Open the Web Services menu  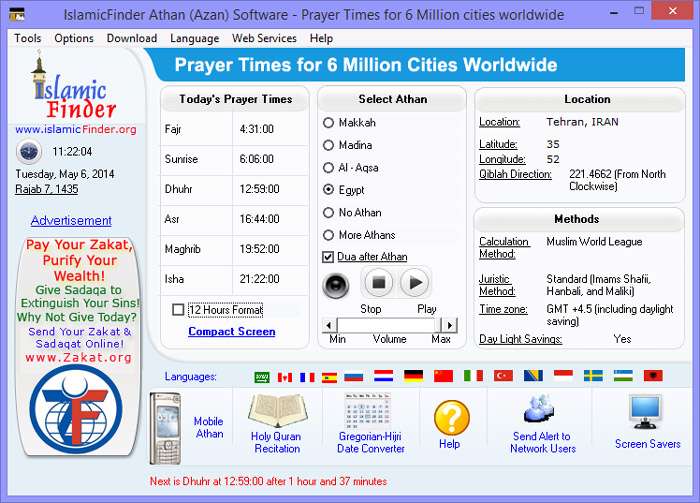(x=264, y=38)
